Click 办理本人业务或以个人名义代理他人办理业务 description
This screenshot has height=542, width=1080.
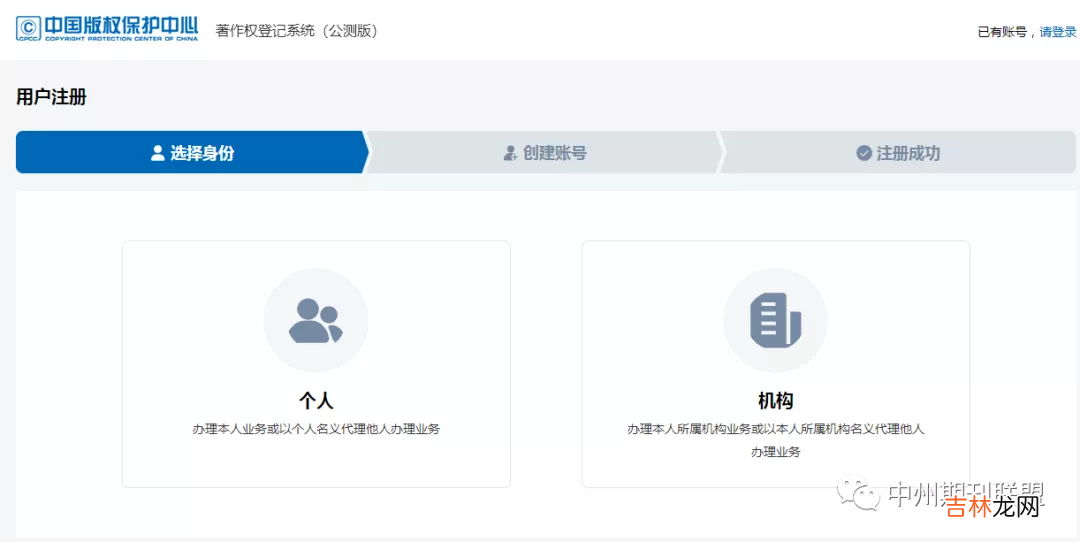click(316, 429)
